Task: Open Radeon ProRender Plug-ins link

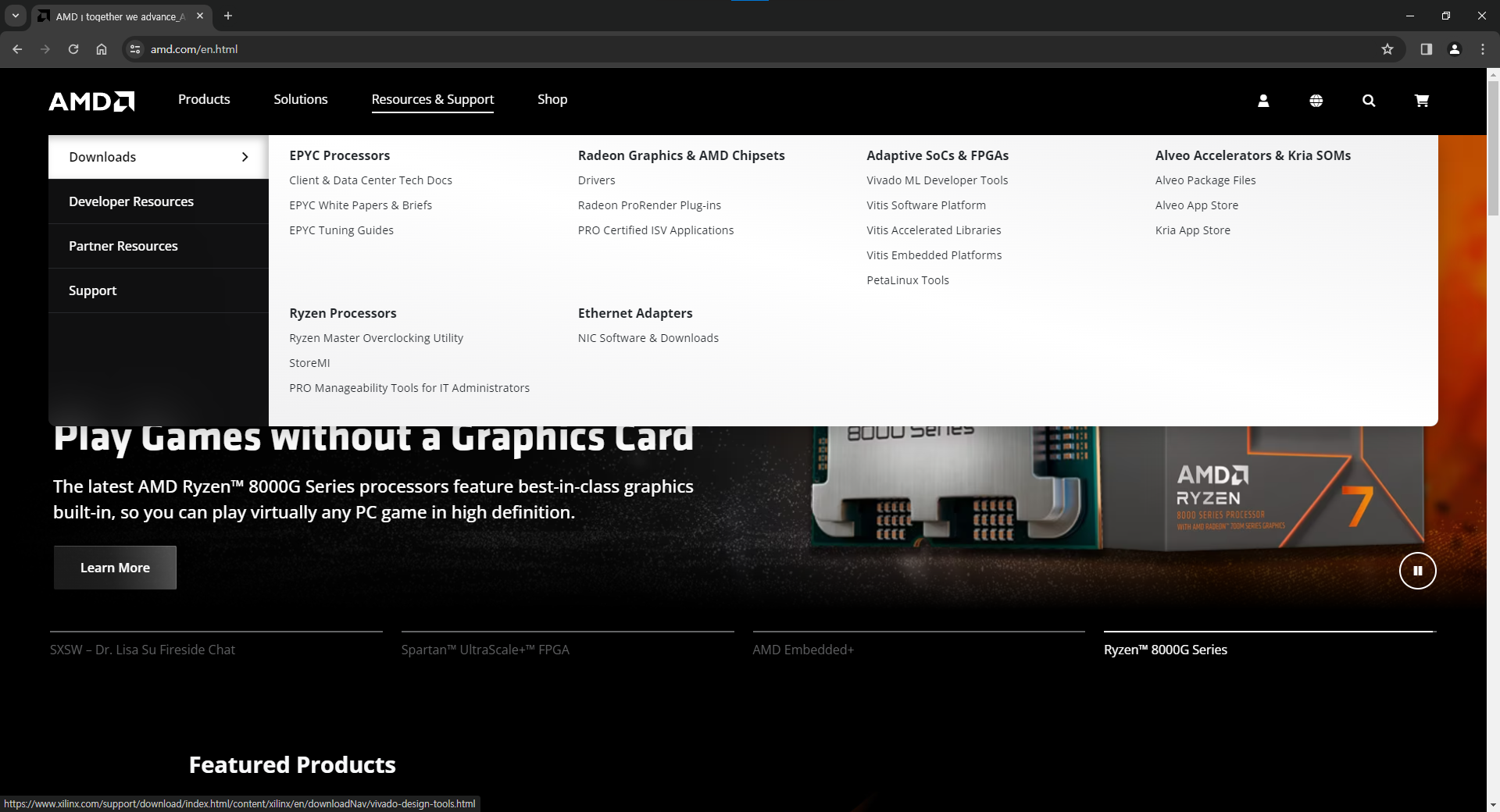Action: [649, 205]
